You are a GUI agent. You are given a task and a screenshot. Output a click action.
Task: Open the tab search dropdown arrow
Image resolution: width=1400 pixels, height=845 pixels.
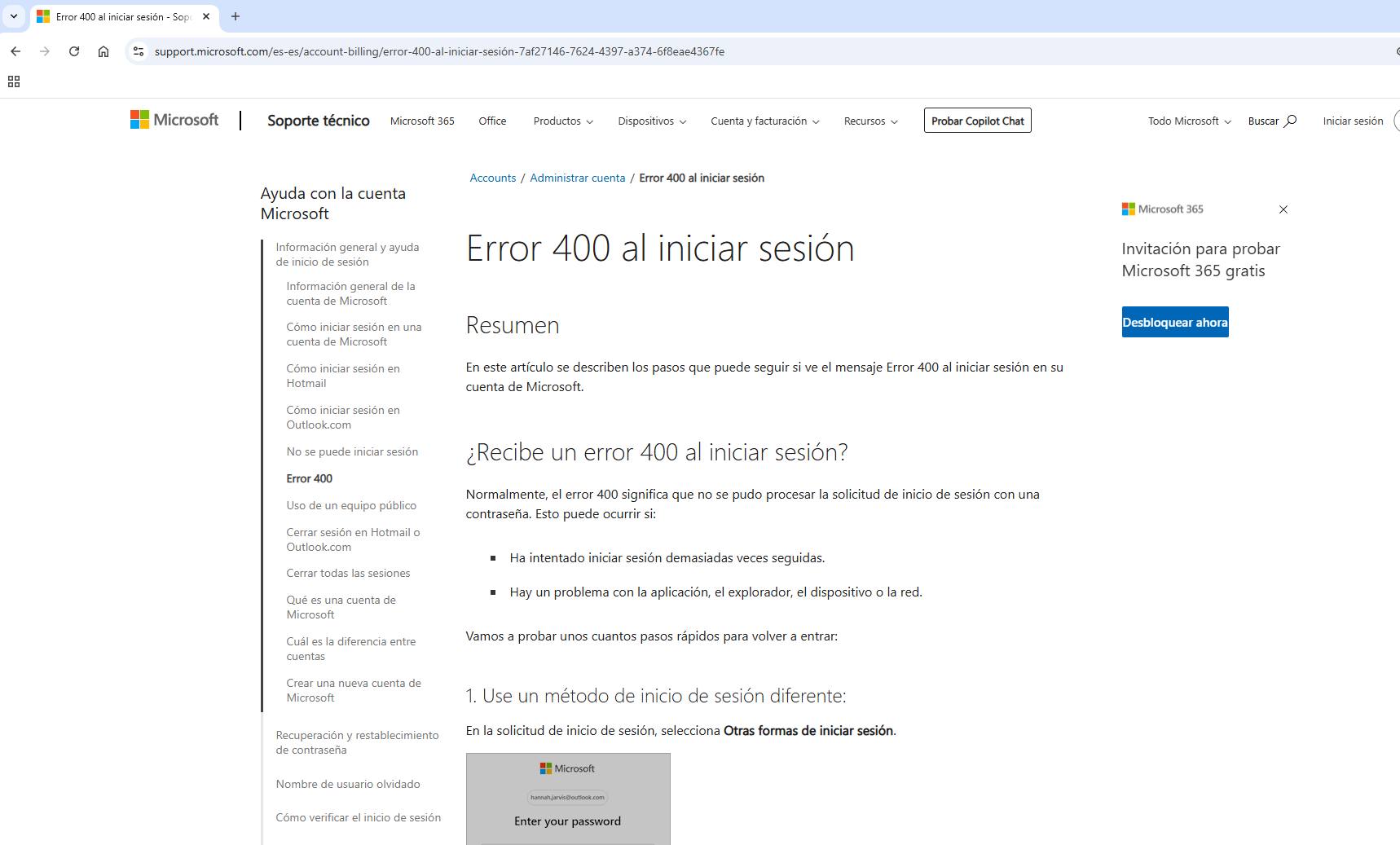(x=14, y=16)
